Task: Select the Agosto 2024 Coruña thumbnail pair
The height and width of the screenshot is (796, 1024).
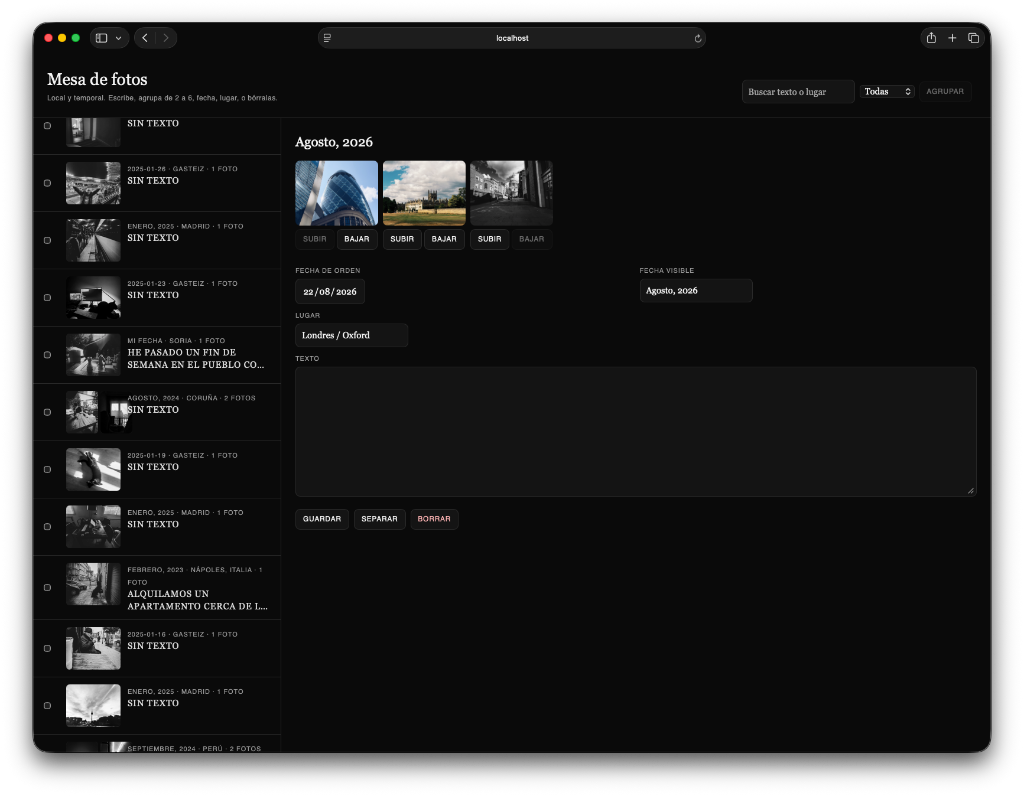Action: click(99, 412)
